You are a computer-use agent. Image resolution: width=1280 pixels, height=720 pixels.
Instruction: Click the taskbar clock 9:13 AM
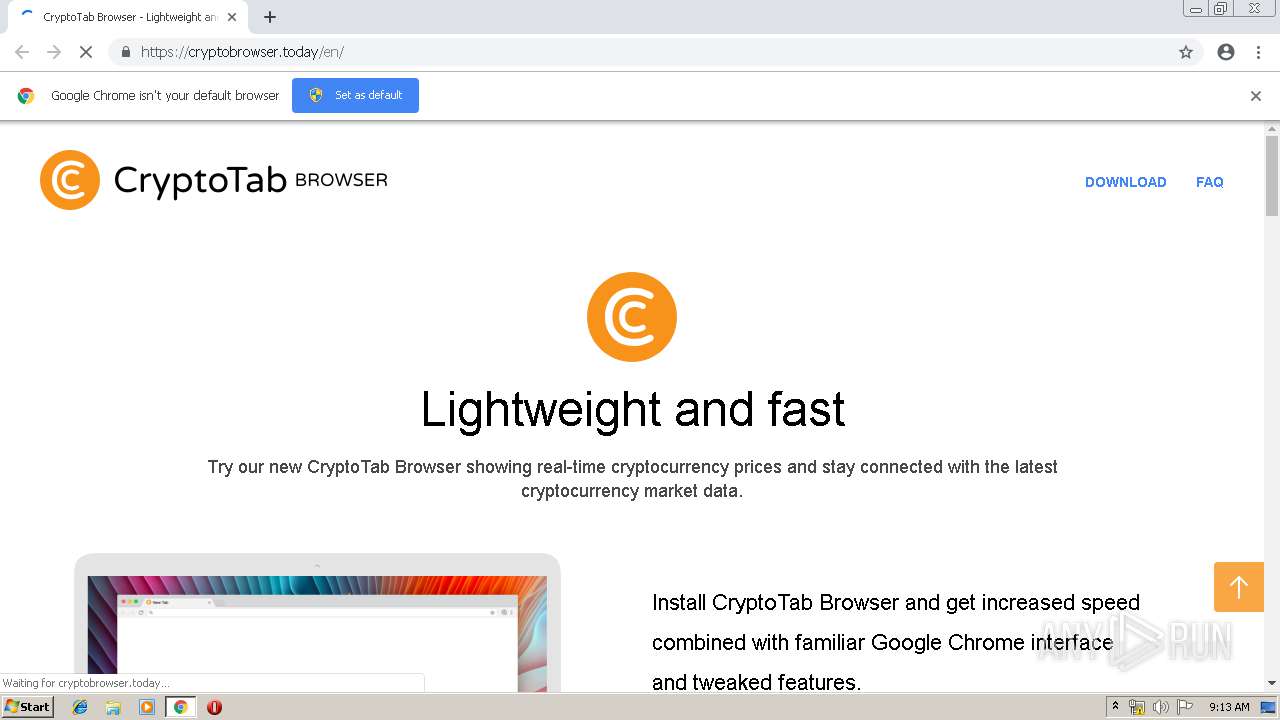coord(1229,707)
